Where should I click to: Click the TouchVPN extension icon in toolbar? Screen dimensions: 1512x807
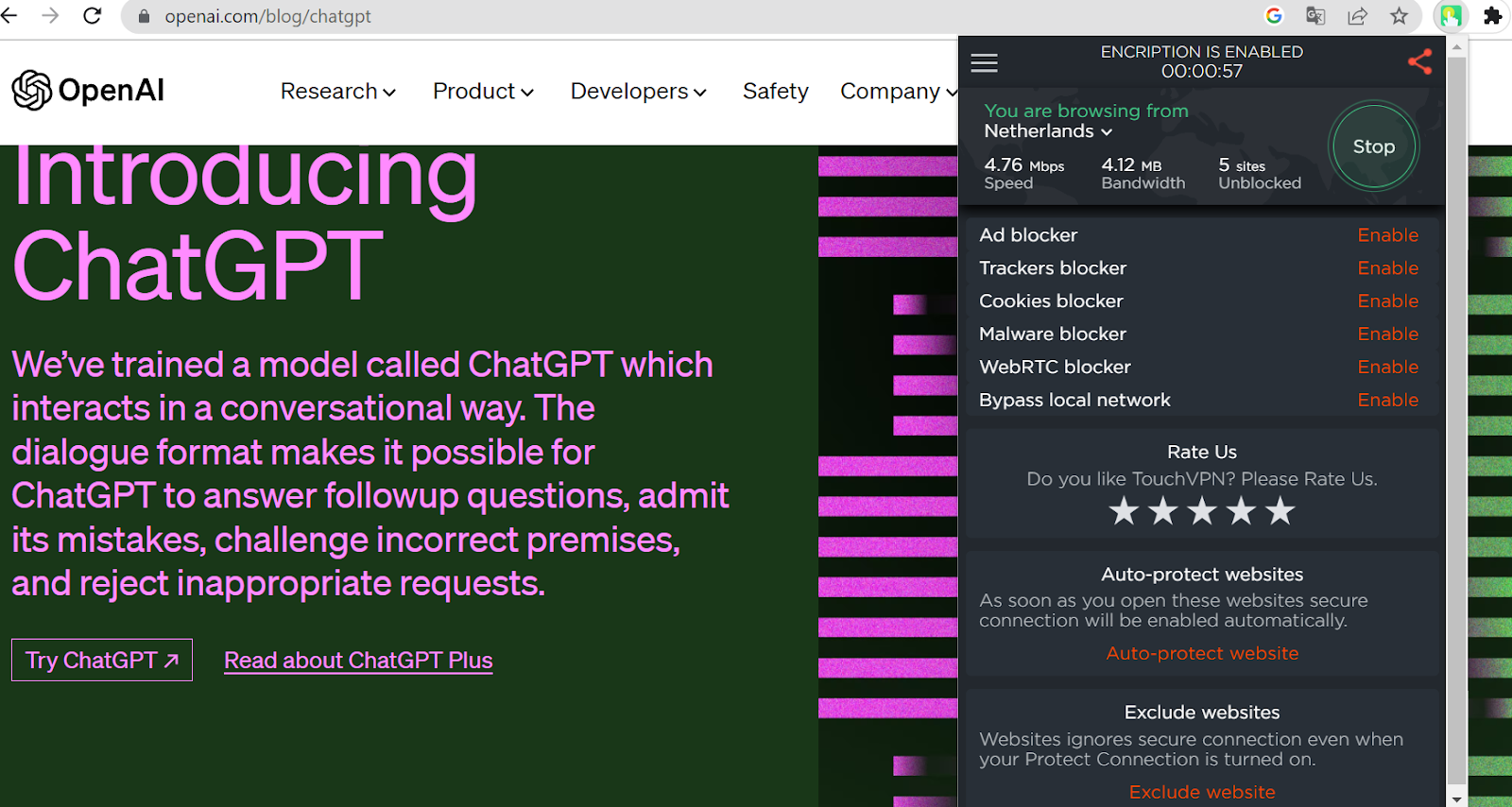pyautogui.click(x=1451, y=16)
